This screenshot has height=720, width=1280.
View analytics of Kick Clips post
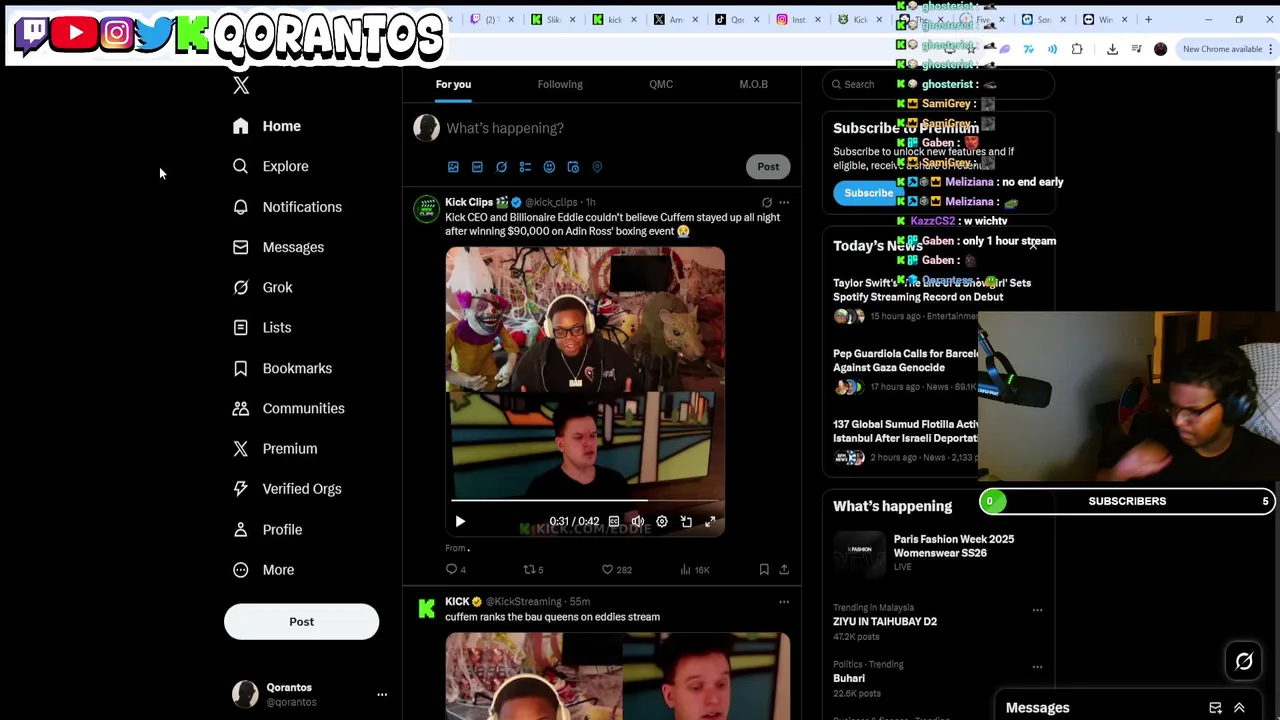[x=694, y=570]
